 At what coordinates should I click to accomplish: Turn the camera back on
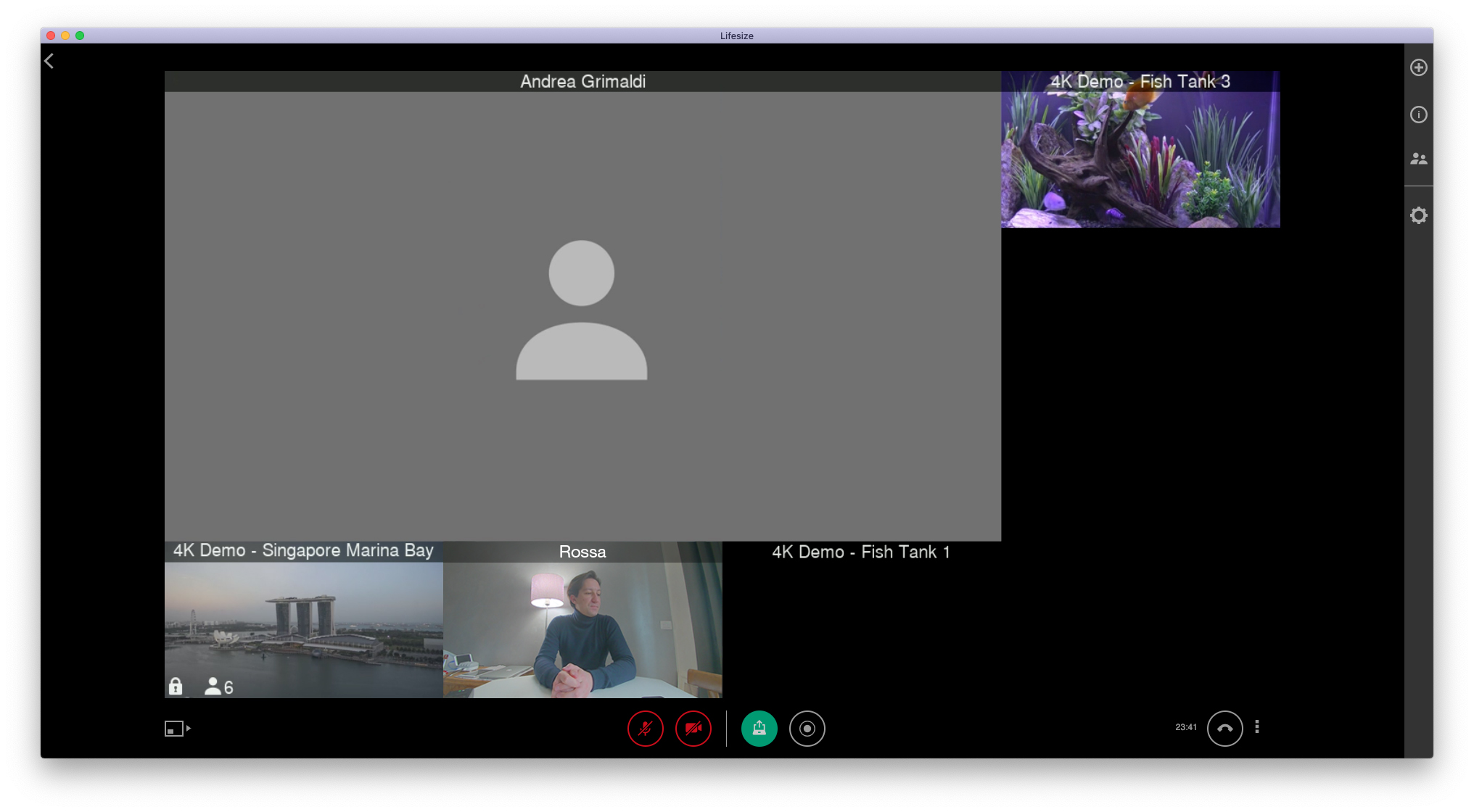tap(693, 728)
